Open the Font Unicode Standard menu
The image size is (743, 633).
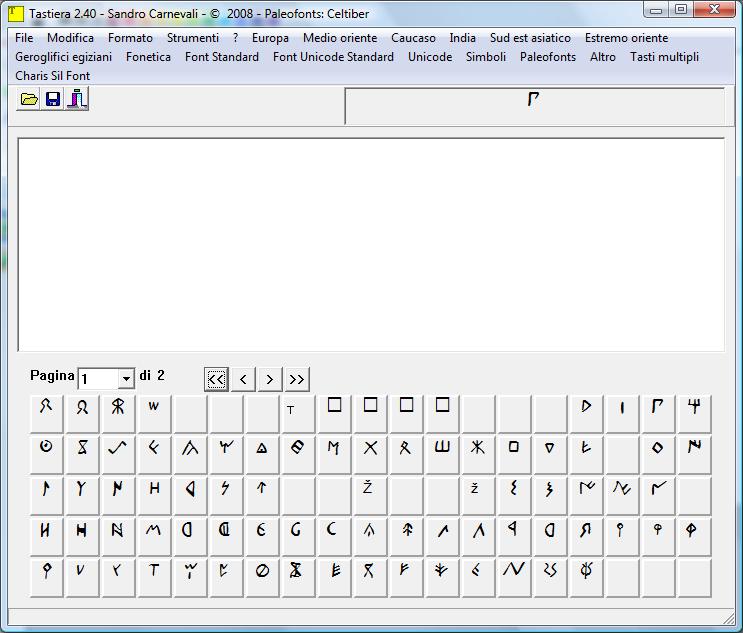click(333, 57)
